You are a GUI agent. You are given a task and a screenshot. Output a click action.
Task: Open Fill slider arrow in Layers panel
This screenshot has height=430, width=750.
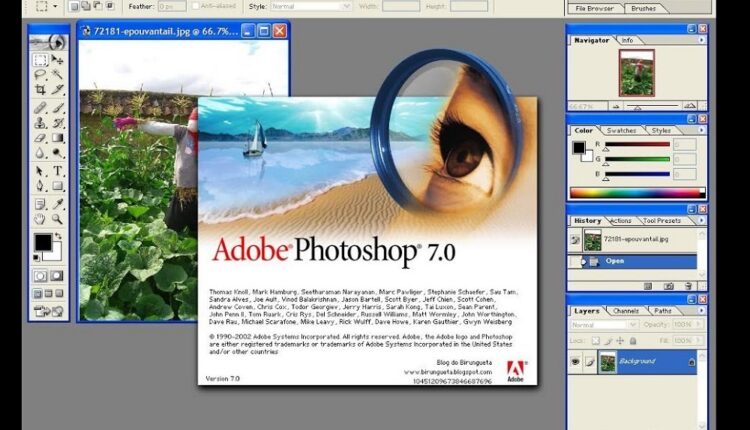pyautogui.click(x=699, y=341)
